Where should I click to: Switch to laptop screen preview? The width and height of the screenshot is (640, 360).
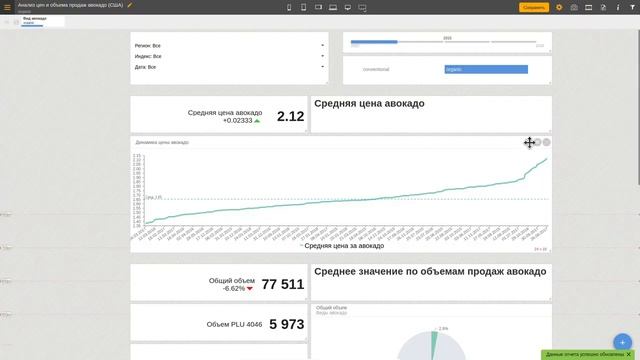click(333, 7)
